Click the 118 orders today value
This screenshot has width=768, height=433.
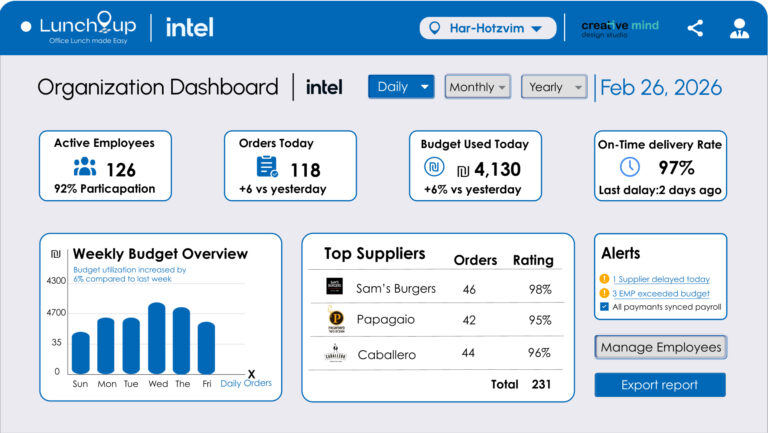click(305, 170)
